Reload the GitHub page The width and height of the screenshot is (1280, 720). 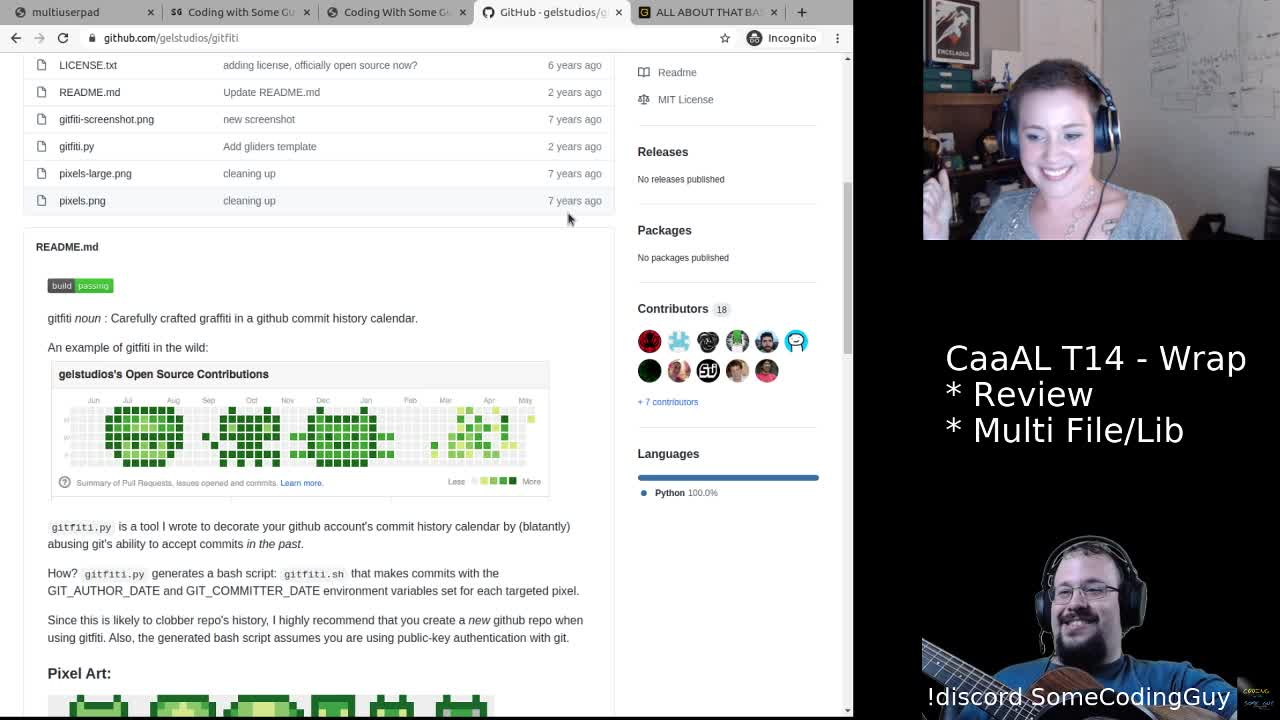pos(62,38)
